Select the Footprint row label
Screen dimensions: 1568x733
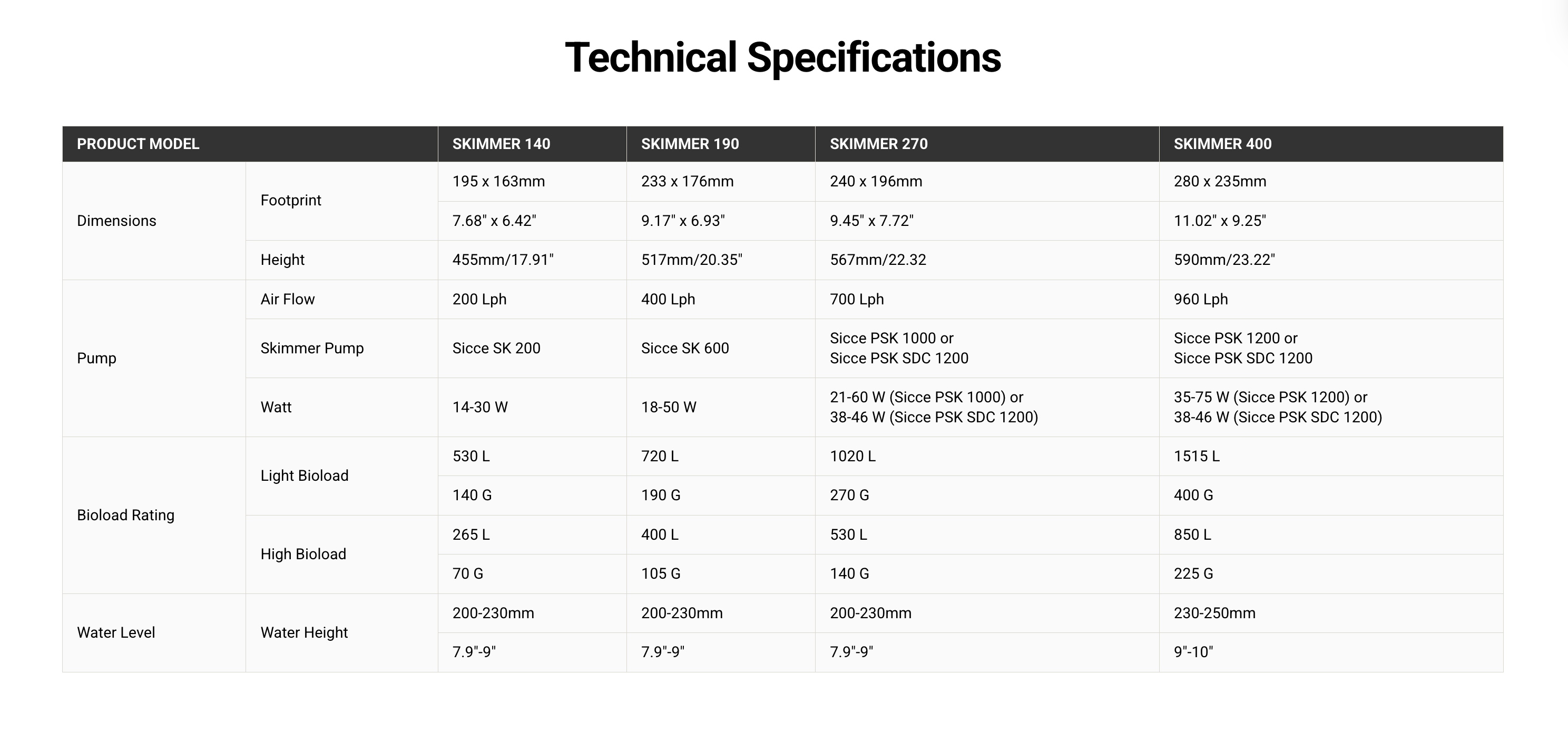[x=290, y=201]
